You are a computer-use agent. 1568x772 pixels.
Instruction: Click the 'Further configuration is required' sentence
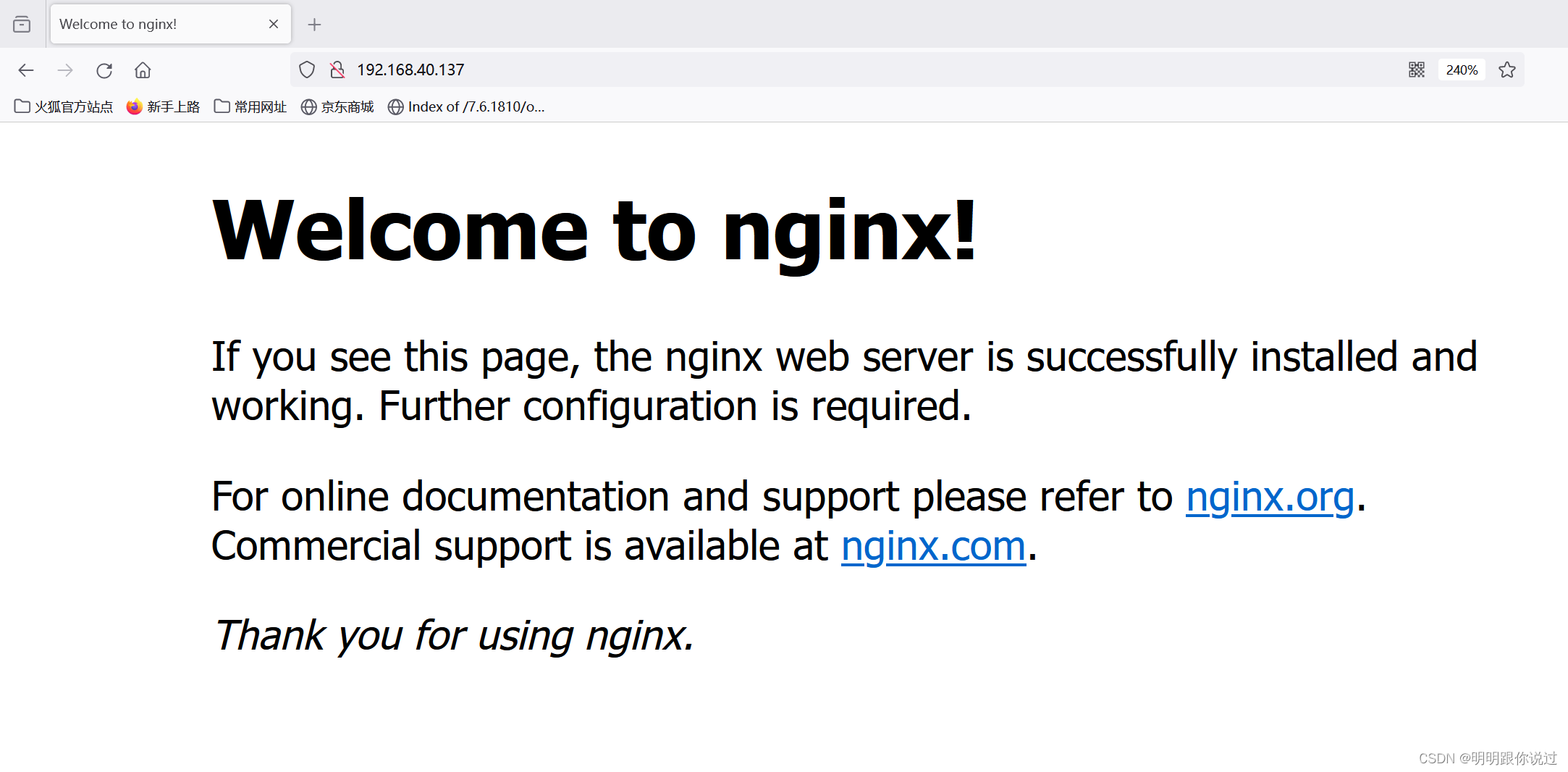(675, 406)
